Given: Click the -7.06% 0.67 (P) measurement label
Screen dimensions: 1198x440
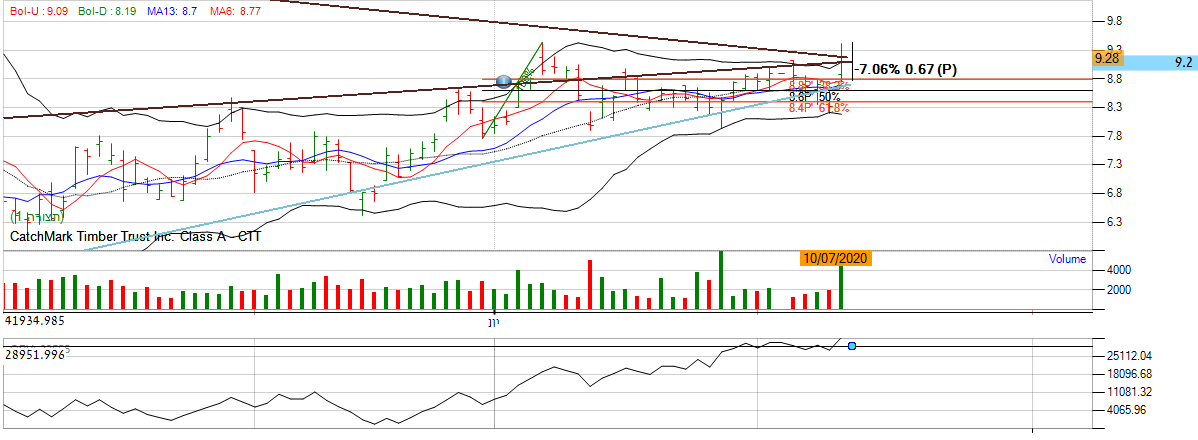Looking at the screenshot, I should tap(907, 69).
